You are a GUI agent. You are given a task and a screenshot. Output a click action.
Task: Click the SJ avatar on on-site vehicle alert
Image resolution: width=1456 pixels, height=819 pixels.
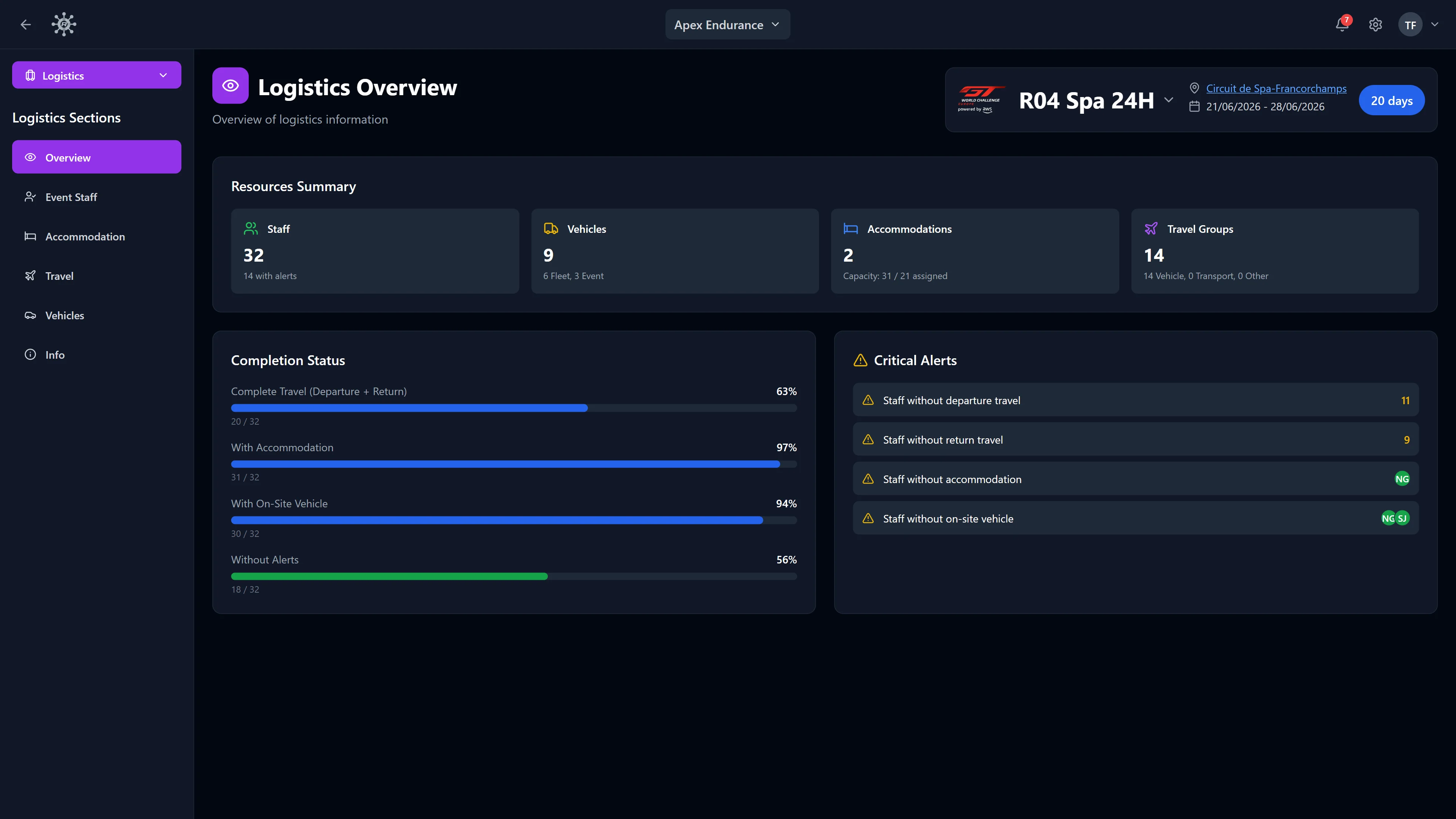tap(1402, 518)
